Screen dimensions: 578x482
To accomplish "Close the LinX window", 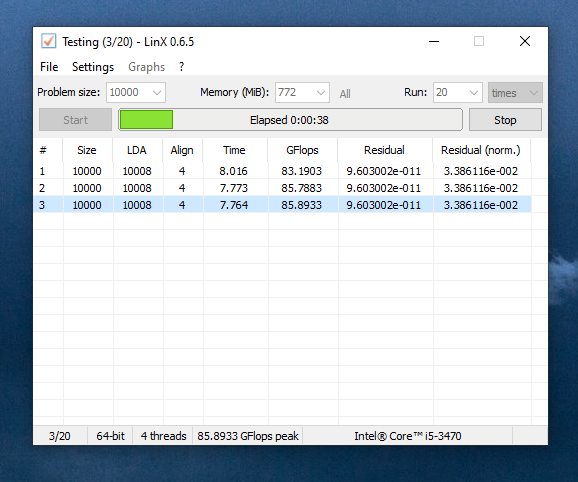I will click(525, 41).
